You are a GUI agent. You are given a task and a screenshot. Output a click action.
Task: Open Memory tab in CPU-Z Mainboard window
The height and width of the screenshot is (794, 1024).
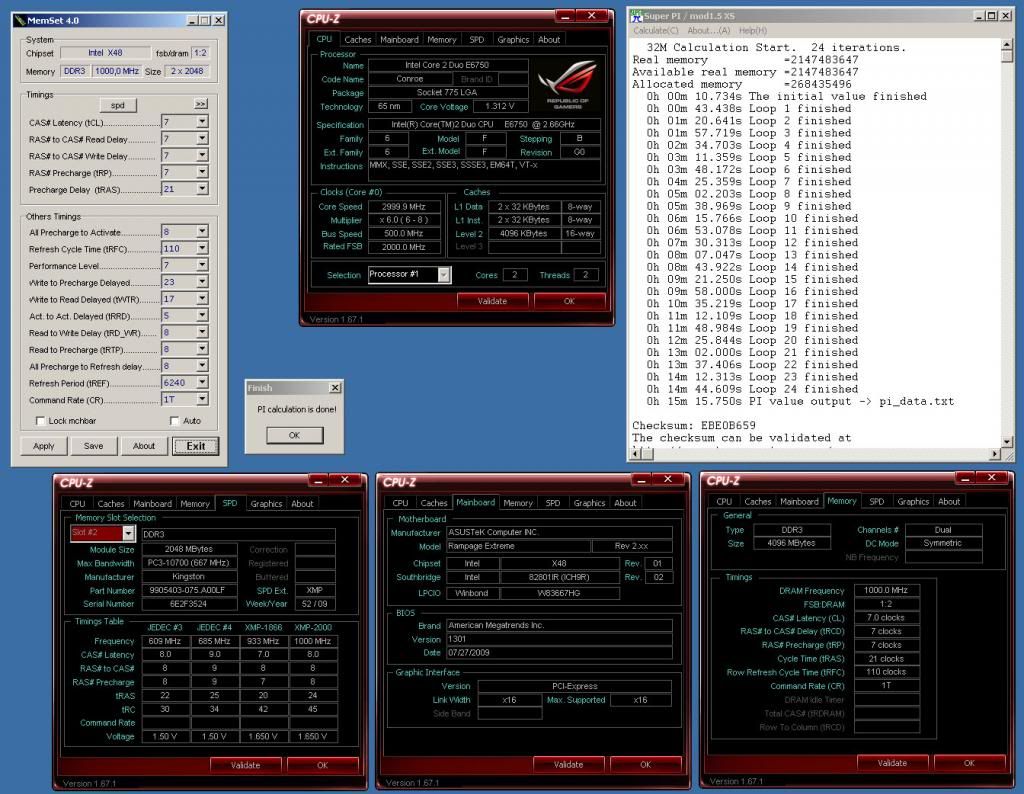(518, 503)
